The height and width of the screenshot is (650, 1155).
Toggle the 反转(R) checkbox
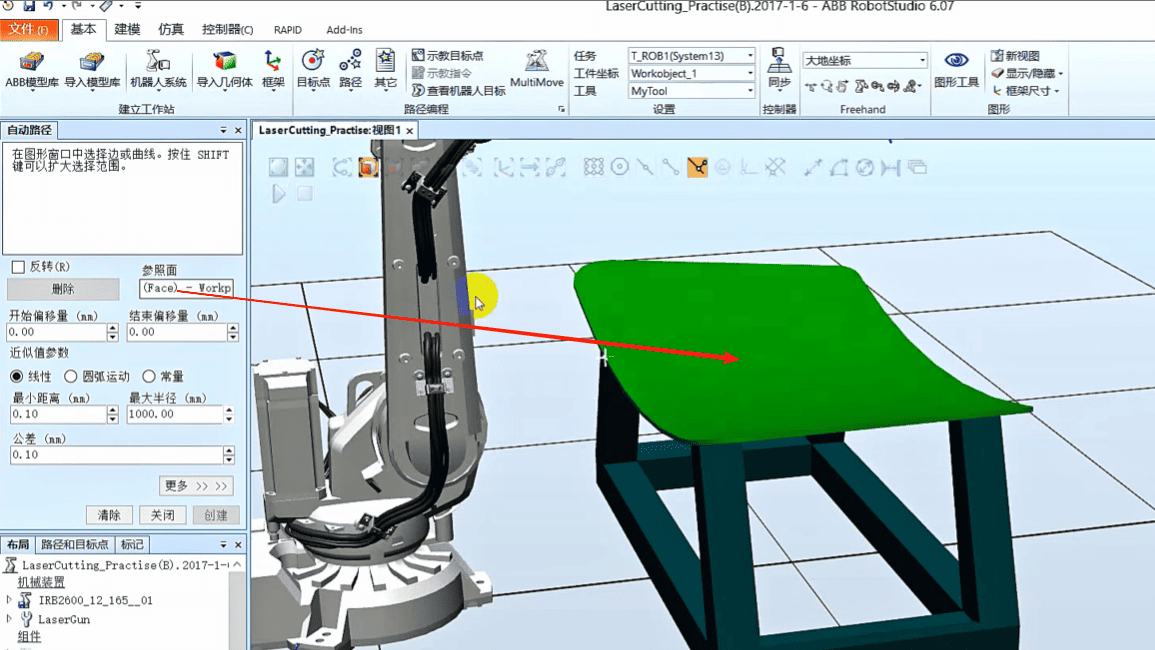pyautogui.click(x=18, y=267)
